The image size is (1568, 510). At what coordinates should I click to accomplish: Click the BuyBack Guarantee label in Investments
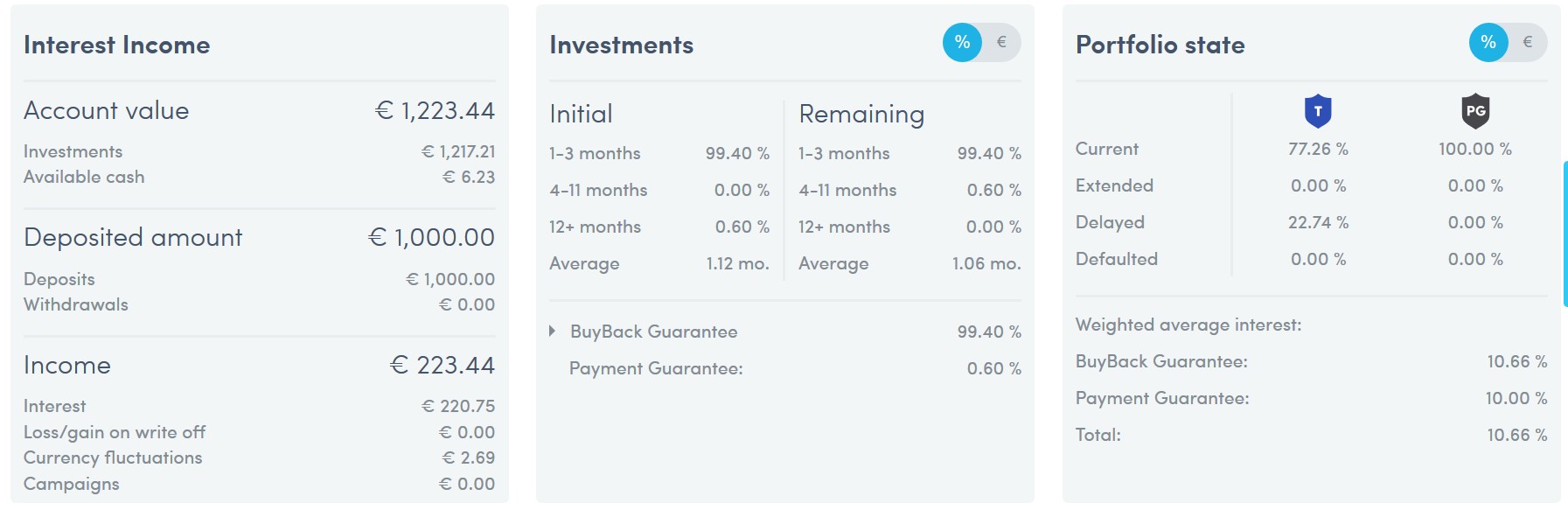[654, 332]
